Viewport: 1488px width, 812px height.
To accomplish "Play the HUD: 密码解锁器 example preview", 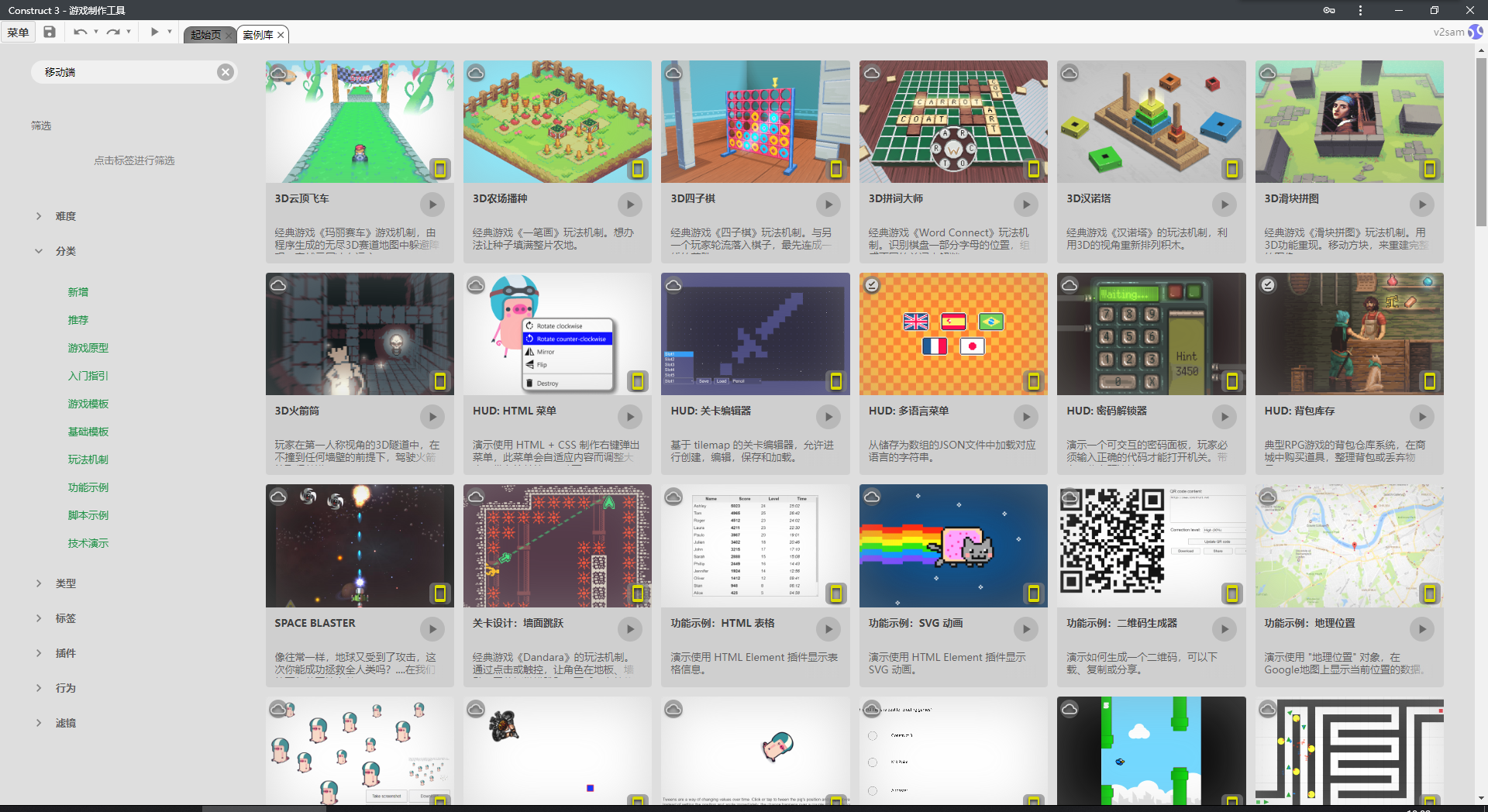I will [1224, 417].
